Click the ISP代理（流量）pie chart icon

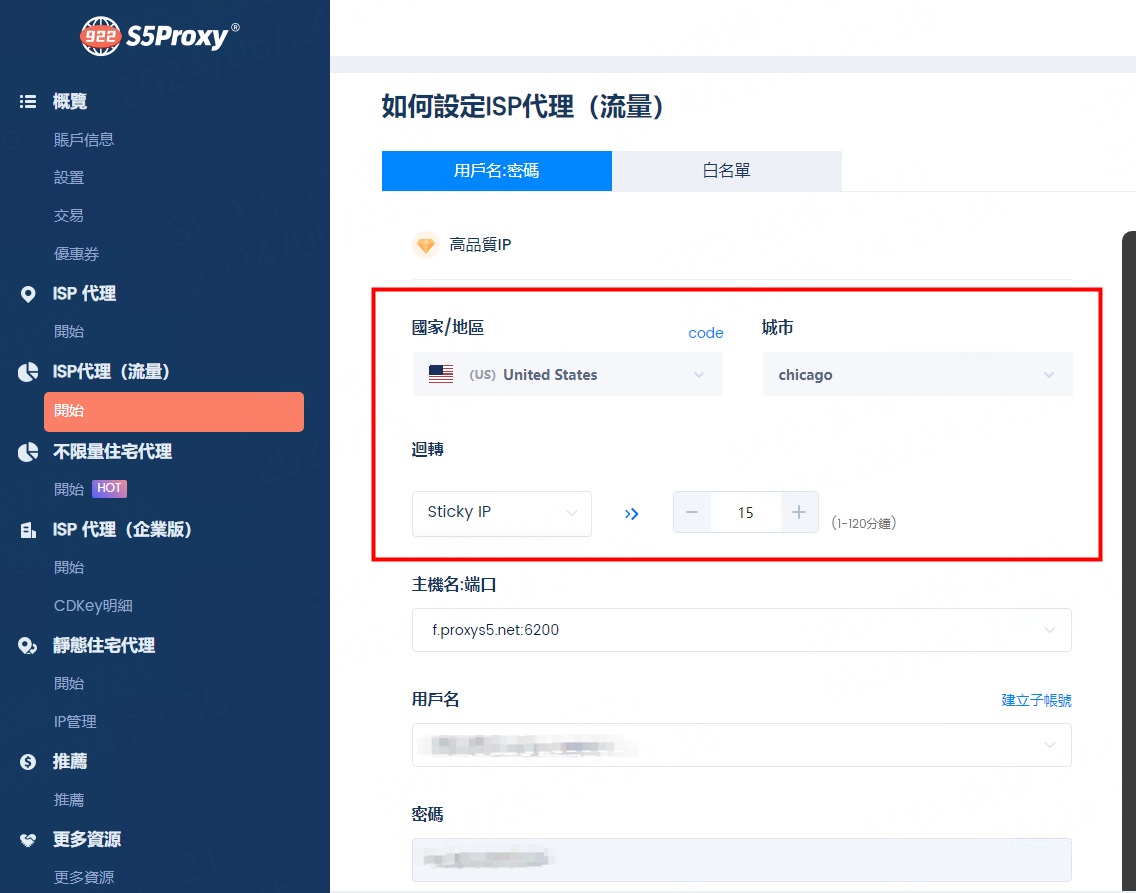click(28, 372)
